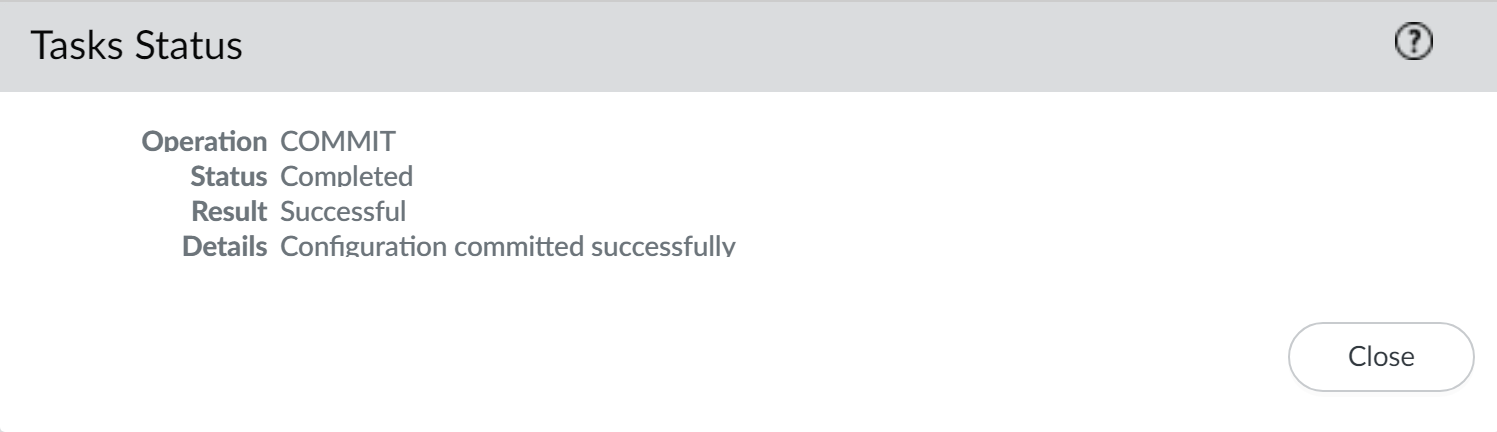Click blank area left of the Operation label
Viewport: 1497px width, 432px height.
point(70,142)
